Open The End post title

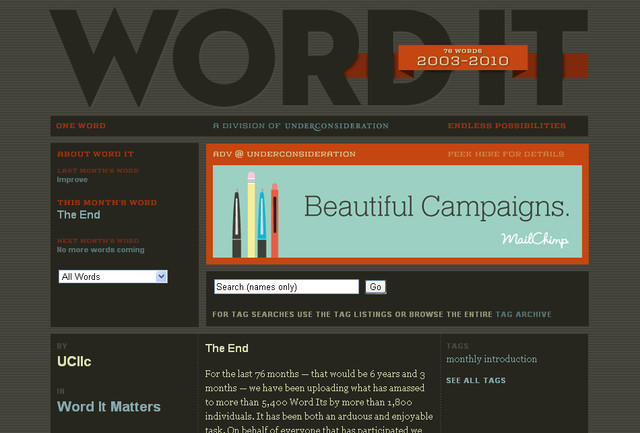pyautogui.click(x=227, y=349)
